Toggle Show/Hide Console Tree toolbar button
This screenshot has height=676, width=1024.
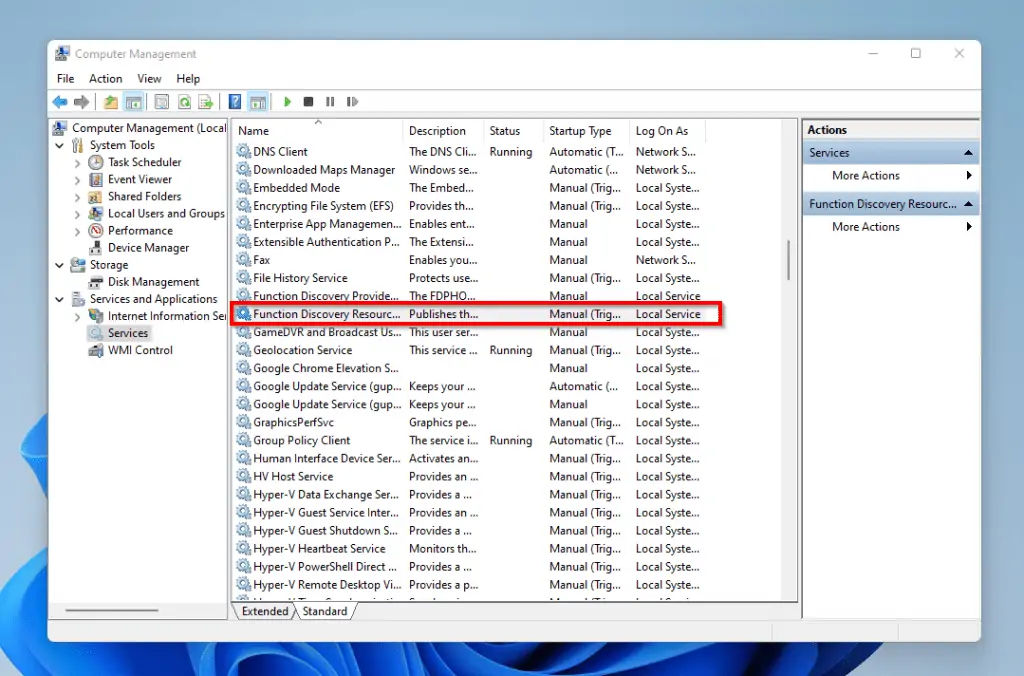click(x=133, y=102)
